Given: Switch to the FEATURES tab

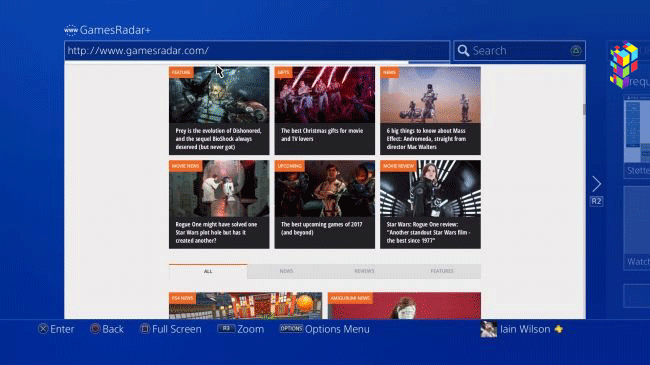Looking at the screenshot, I should point(442,271).
